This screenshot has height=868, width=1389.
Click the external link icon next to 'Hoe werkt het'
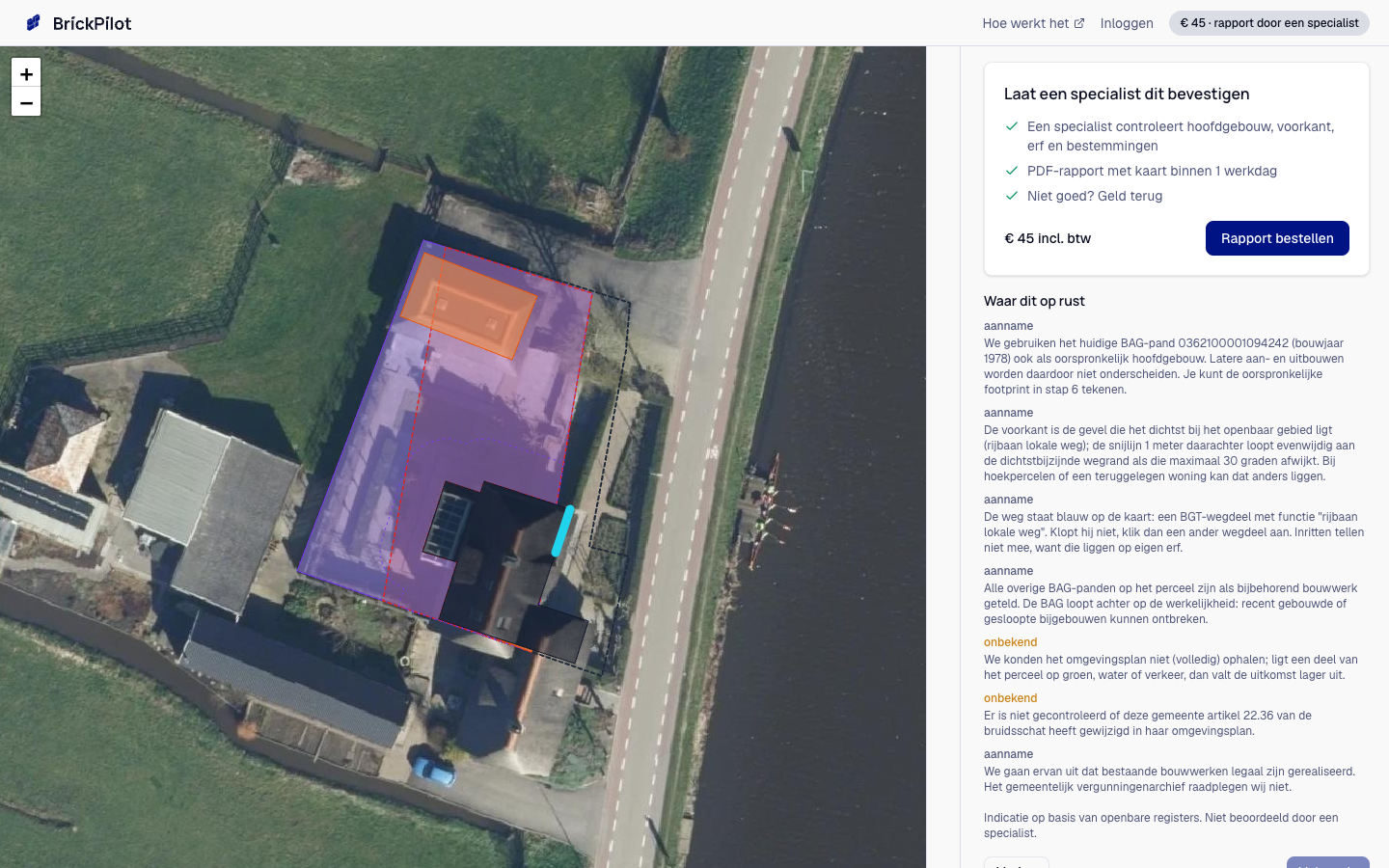pos(1079,23)
